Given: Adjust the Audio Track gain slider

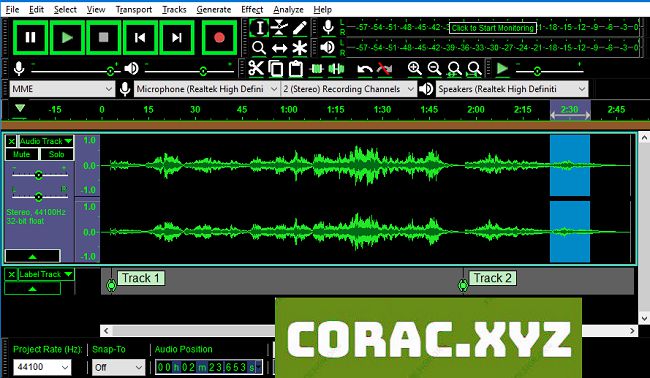Looking at the screenshot, I should [x=39, y=174].
